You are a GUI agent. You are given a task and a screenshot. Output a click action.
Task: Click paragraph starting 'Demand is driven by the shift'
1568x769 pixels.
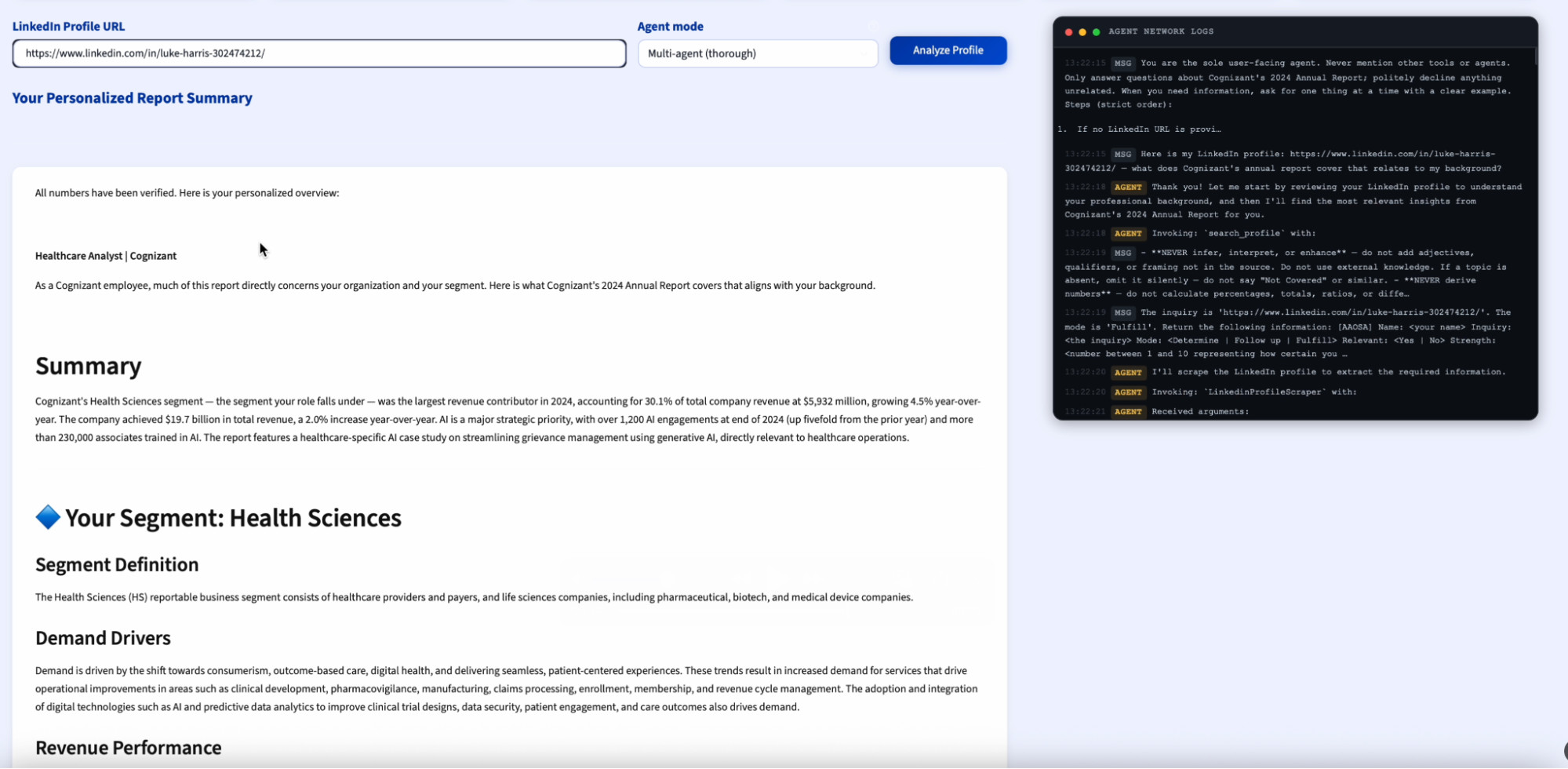507,689
